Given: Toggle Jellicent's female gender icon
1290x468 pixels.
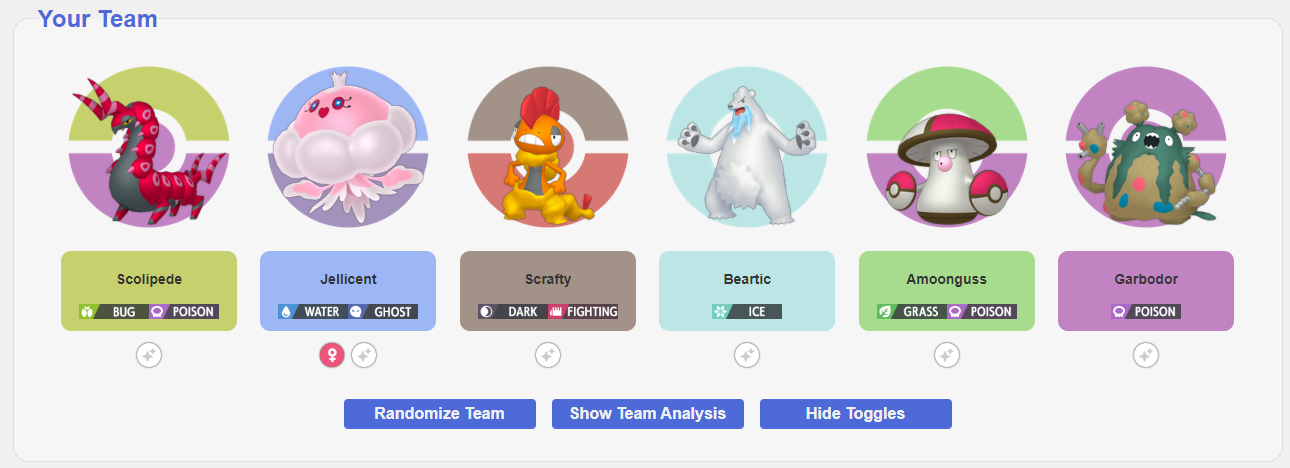Looking at the screenshot, I should [332, 355].
